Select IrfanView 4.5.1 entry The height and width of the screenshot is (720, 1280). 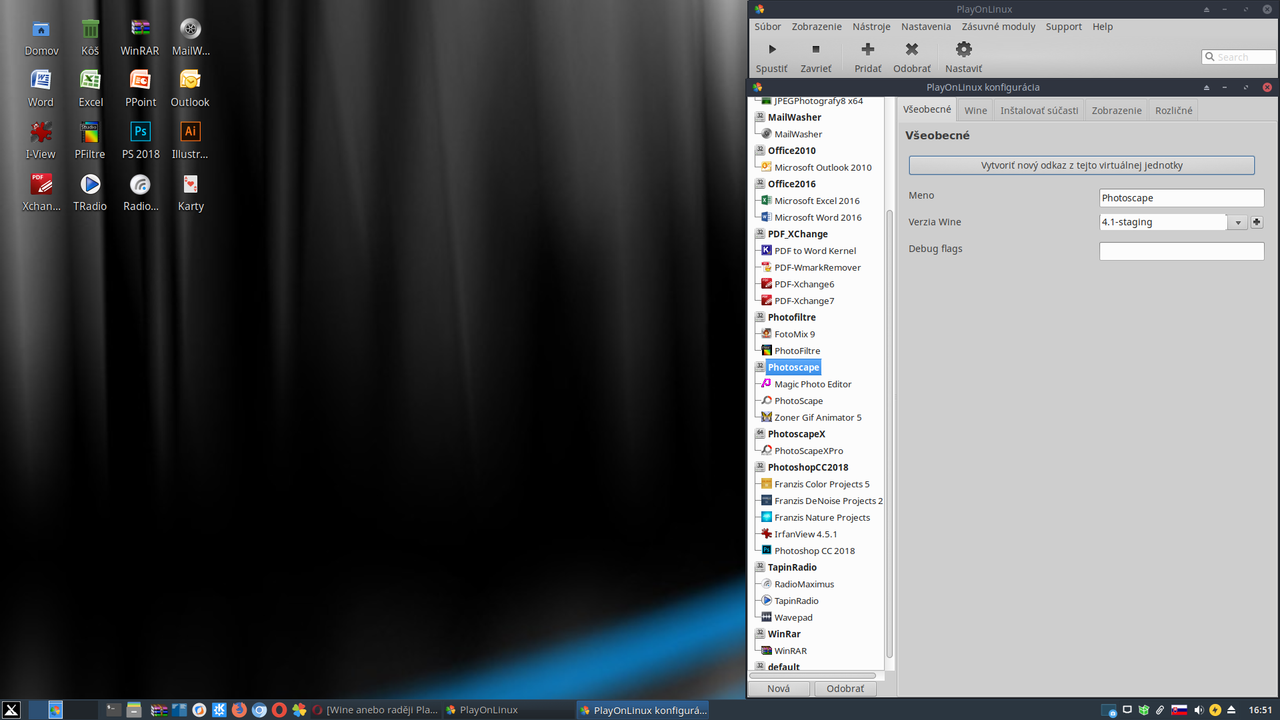tap(805, 534)
